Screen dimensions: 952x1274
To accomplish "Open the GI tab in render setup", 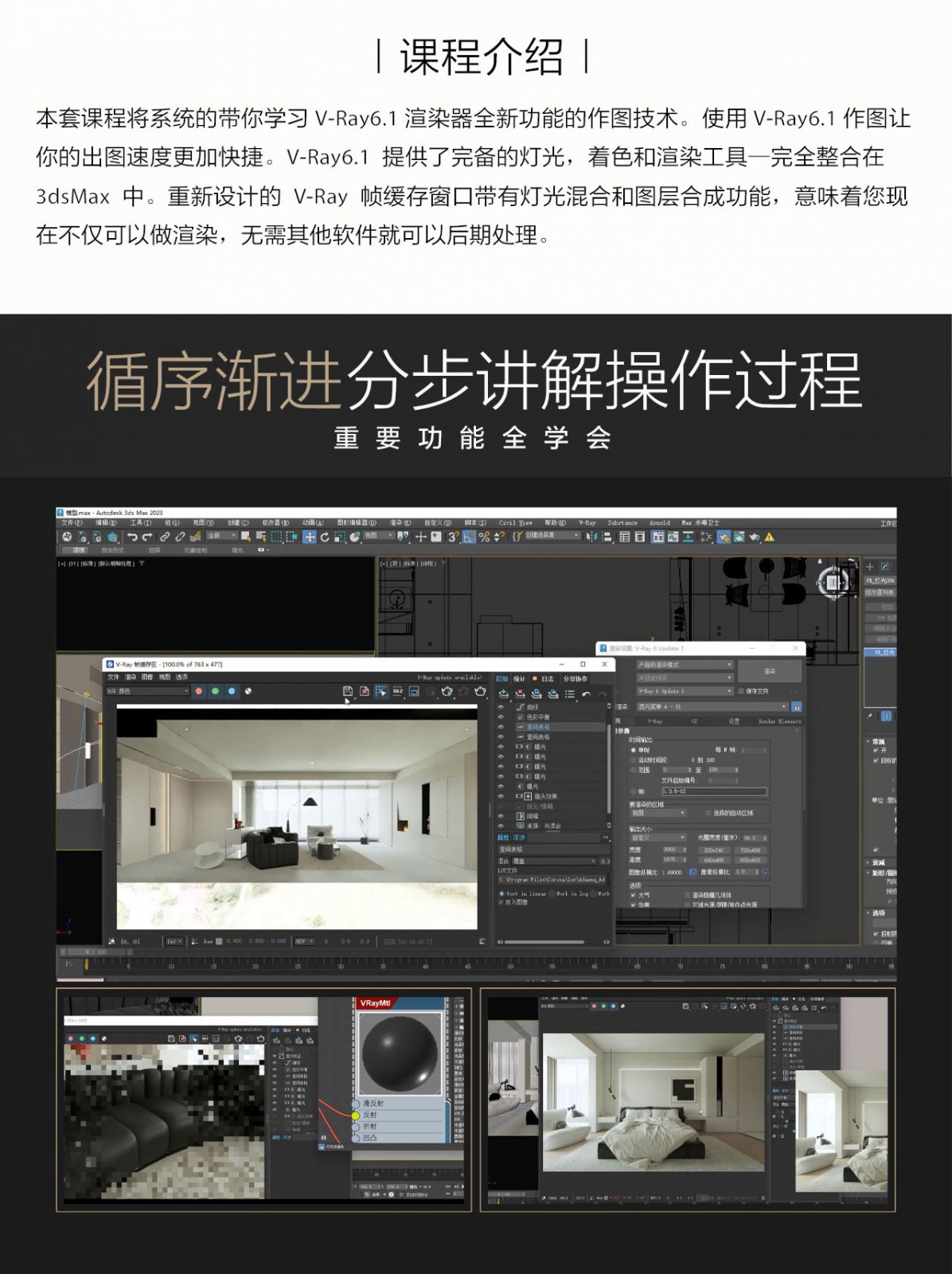I will click(x=694, y=721).
